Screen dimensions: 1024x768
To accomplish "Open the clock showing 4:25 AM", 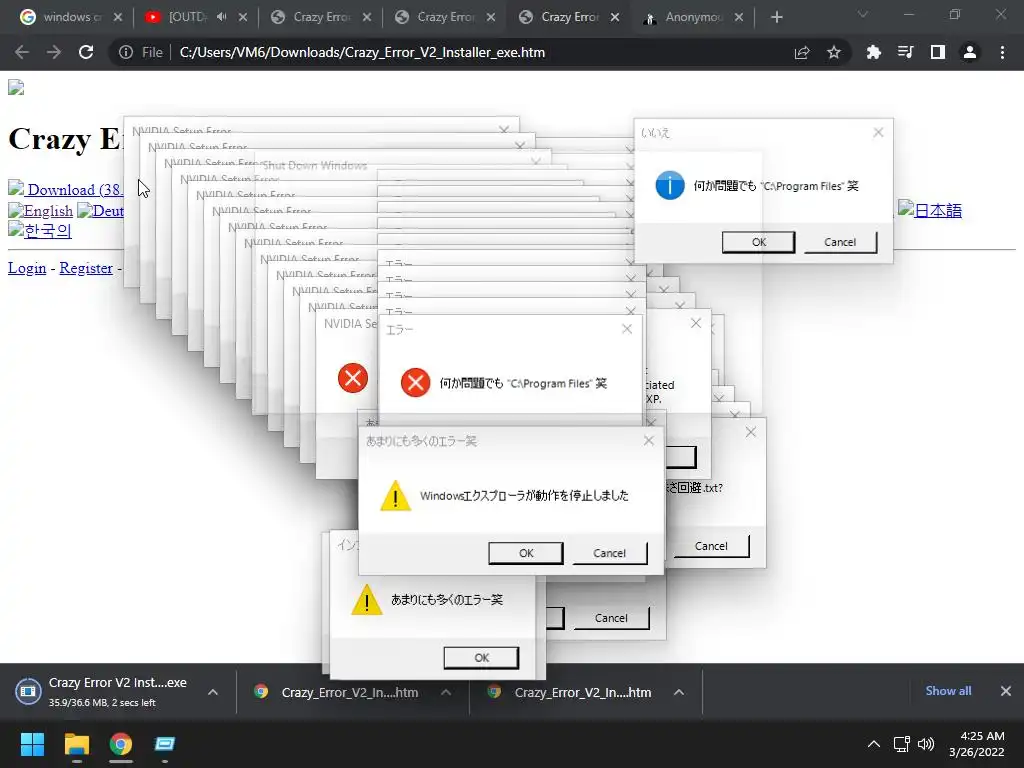I will [977, 744].
